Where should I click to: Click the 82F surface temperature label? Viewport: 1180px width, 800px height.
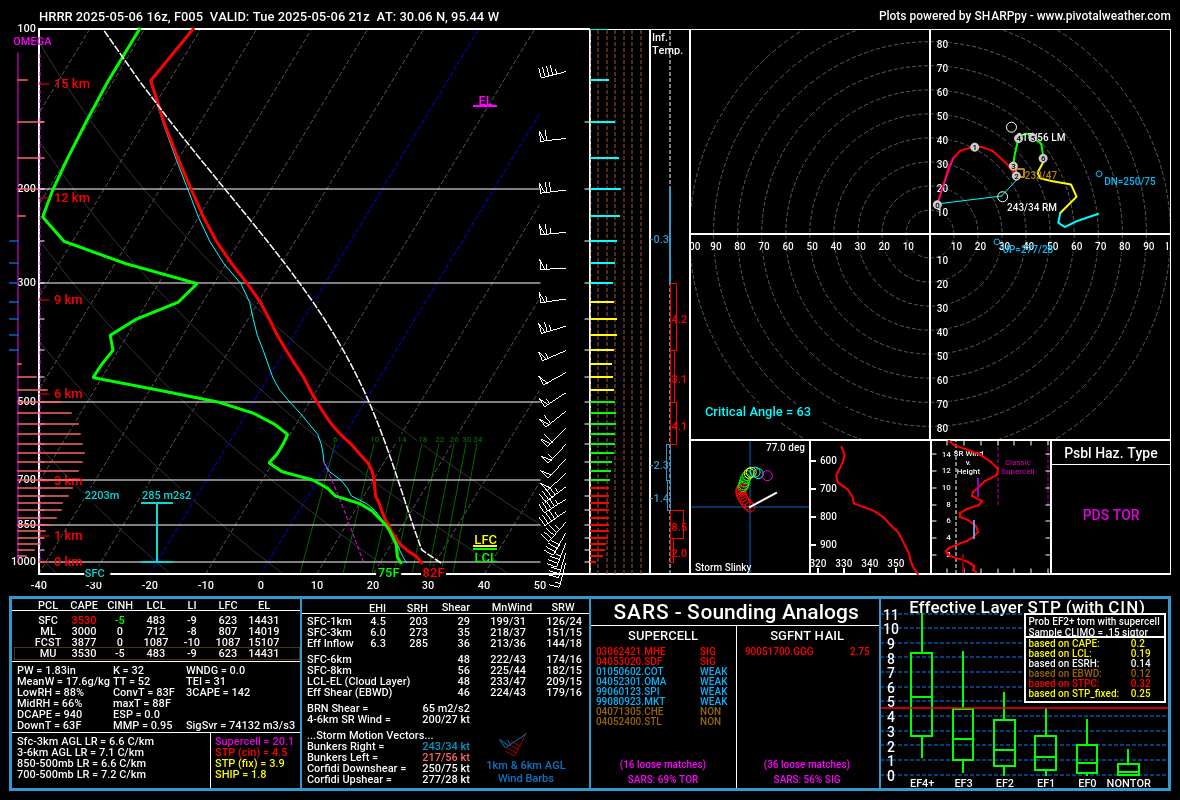click(433, 573)
